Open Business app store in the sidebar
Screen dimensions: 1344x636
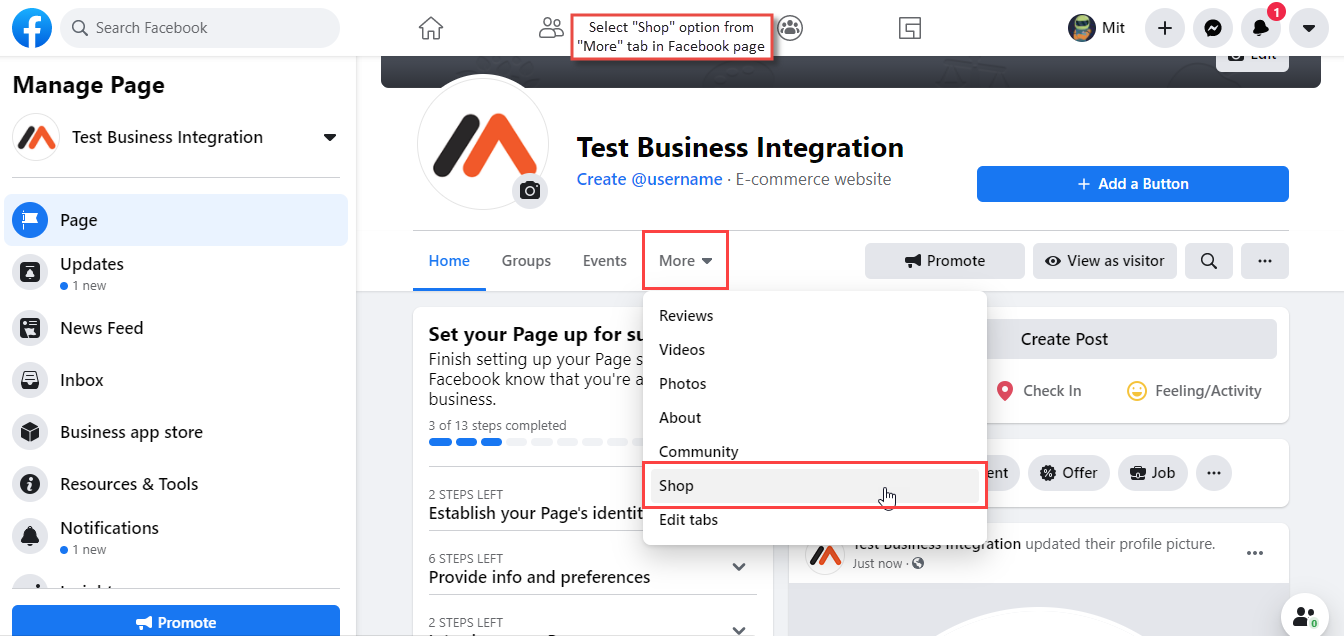point(176,432)
